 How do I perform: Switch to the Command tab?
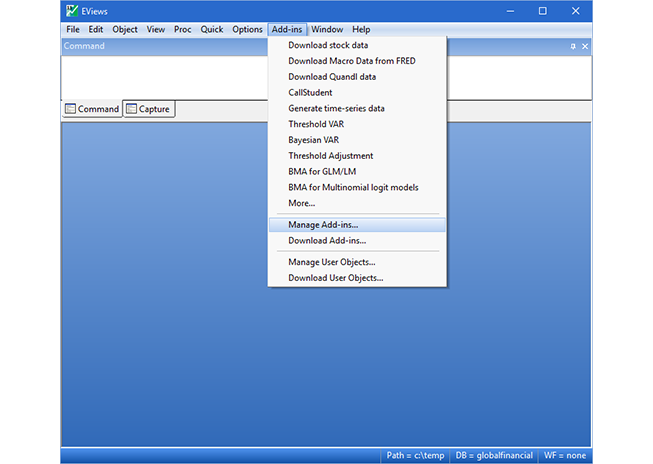coord(92,109)
